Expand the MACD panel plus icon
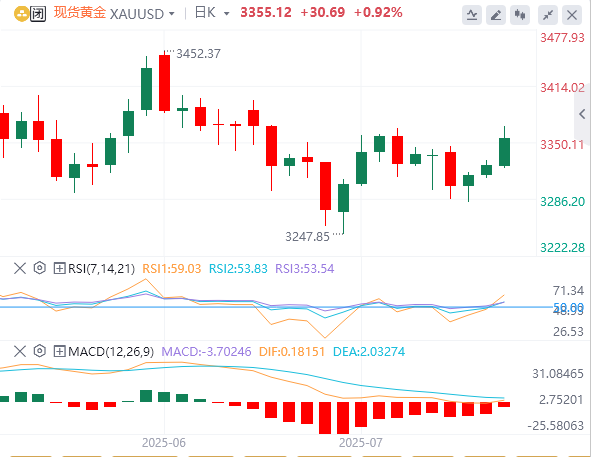Screen dimensions: 591x457 point(60,351)
